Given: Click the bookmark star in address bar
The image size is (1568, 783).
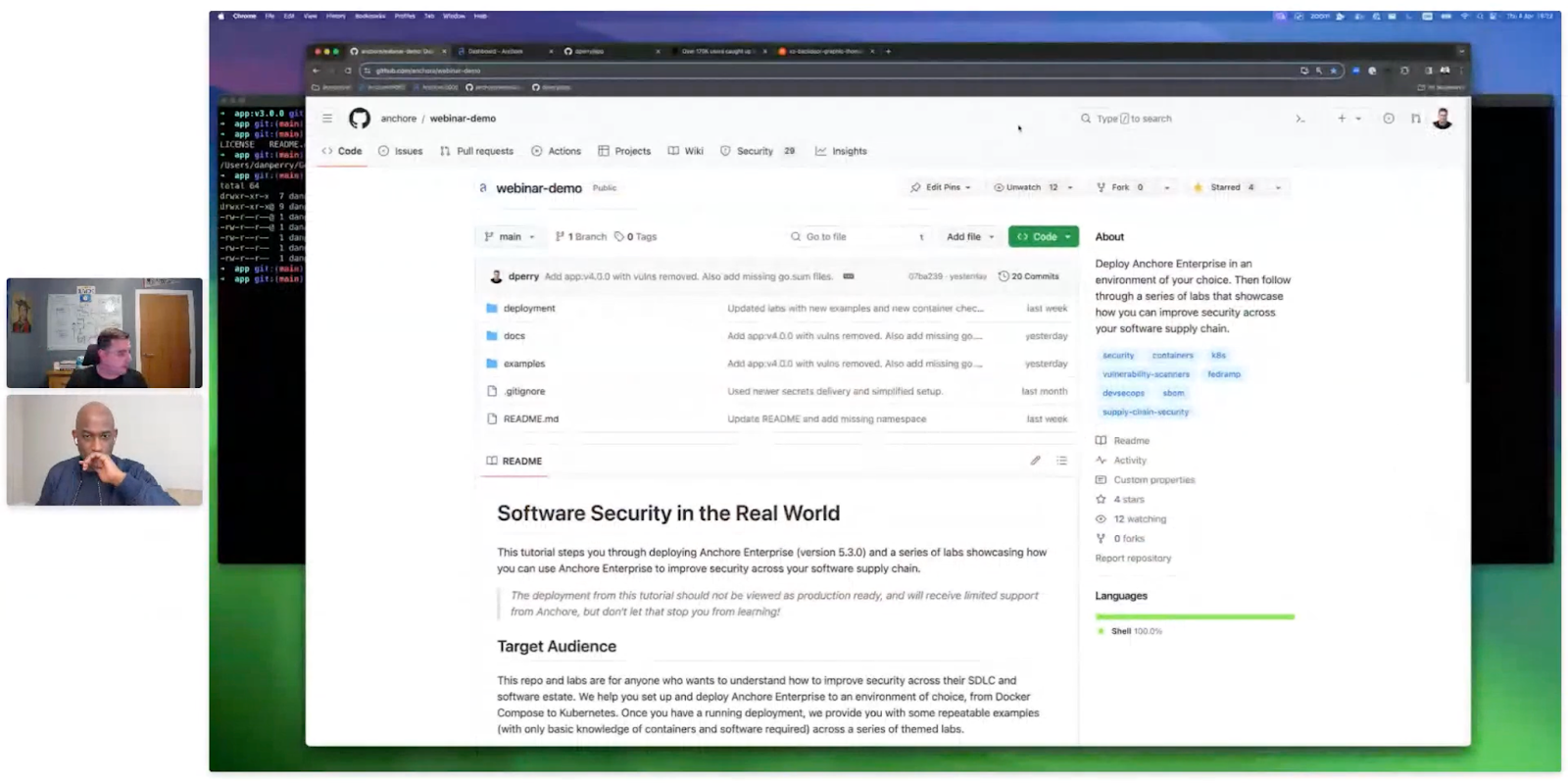Looking at the screenshot, I should [x=1333, y=71].
